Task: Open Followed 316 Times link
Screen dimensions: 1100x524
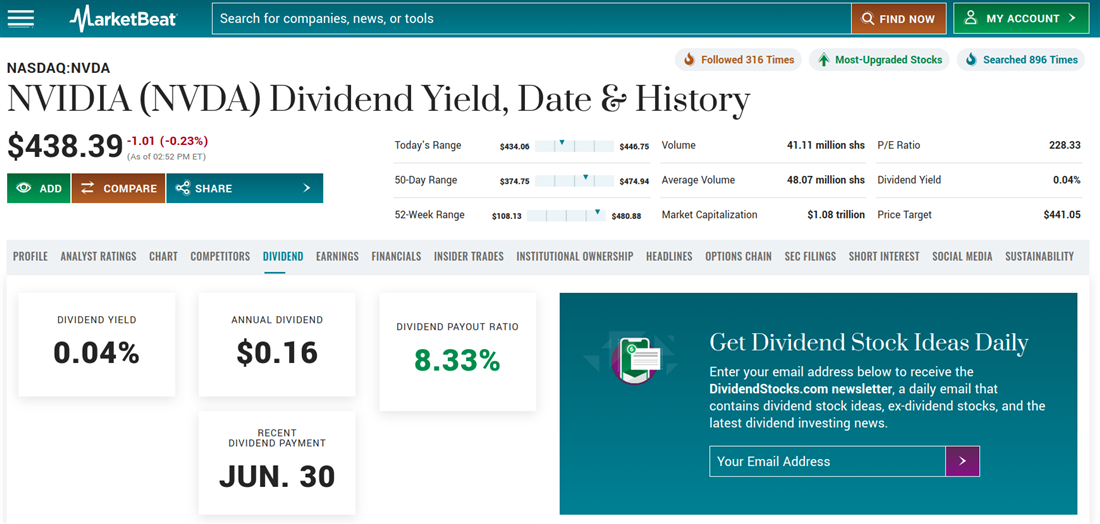Action: click(738, 60)
